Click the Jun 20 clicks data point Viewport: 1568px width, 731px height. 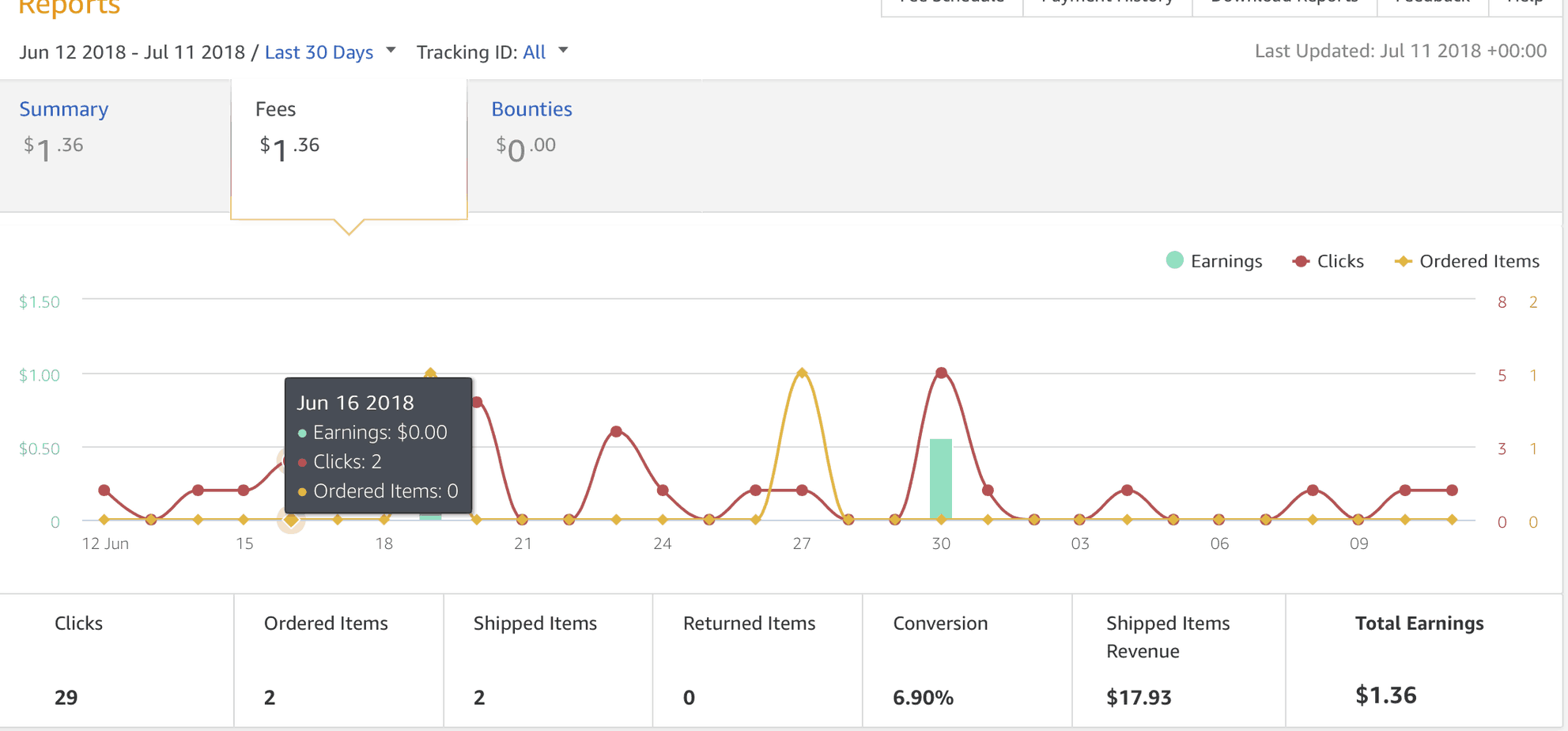477,403
